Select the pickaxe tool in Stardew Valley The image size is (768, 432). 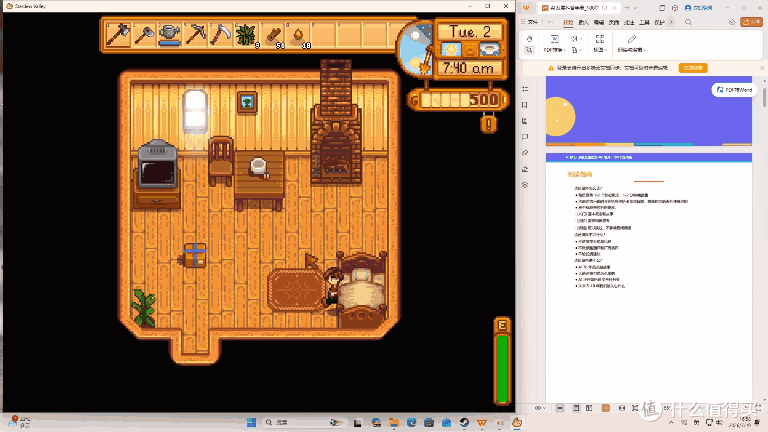[x=195, y=35]
